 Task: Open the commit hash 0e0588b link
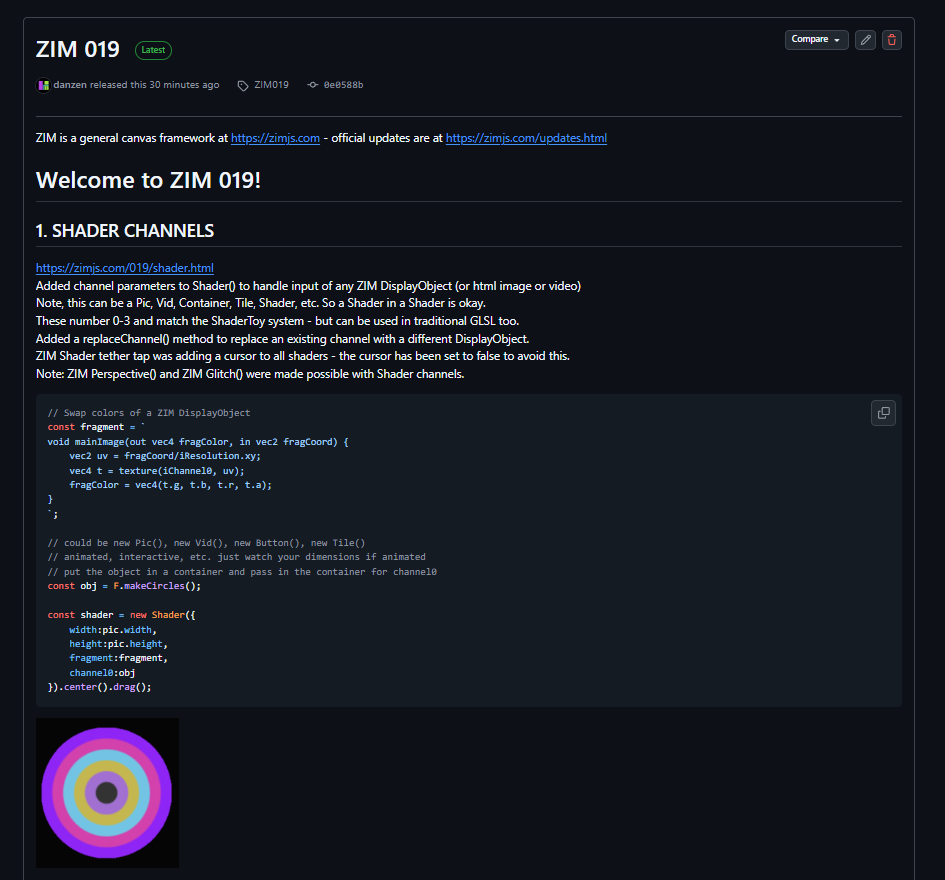pos(343,85)
